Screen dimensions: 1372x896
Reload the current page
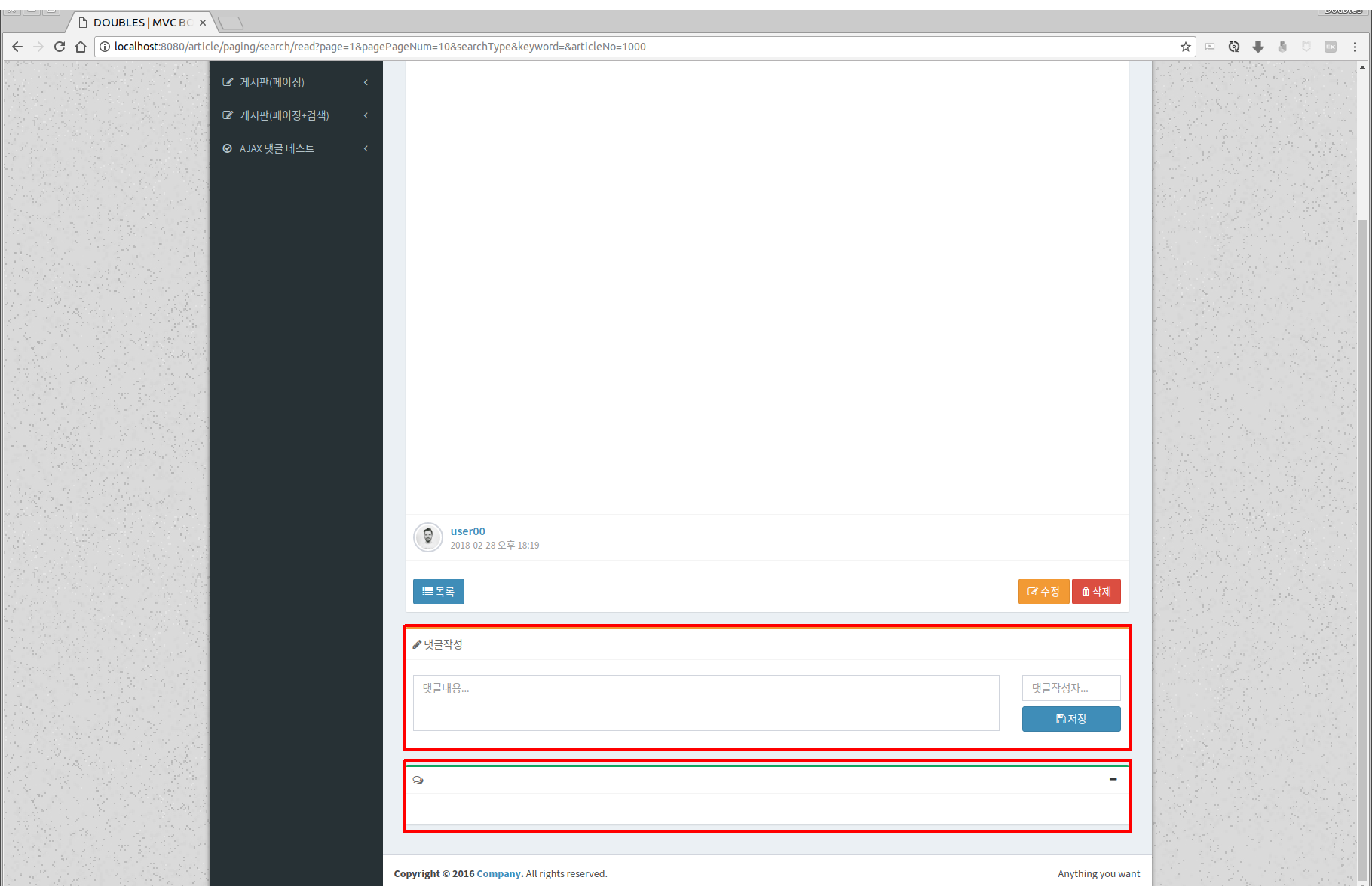point(60,47)
